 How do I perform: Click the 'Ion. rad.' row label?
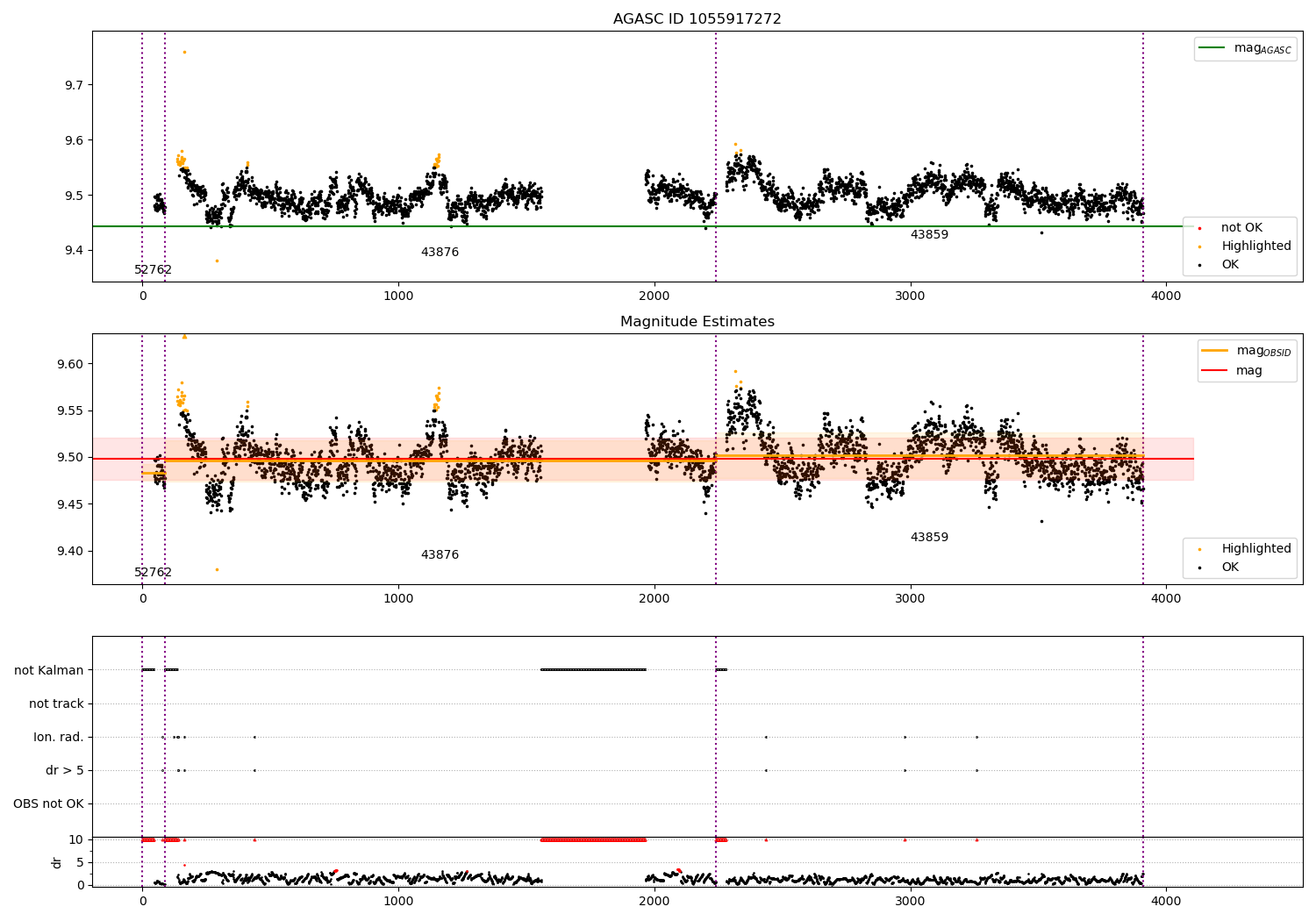tap(59, 737)
